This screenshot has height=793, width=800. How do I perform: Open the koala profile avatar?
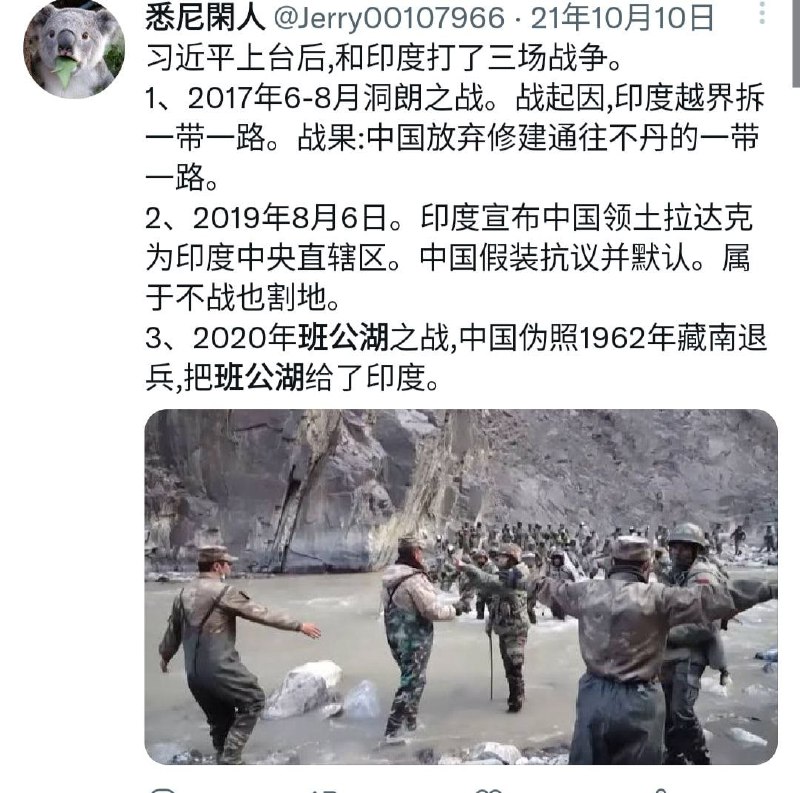tap(74, 48)
